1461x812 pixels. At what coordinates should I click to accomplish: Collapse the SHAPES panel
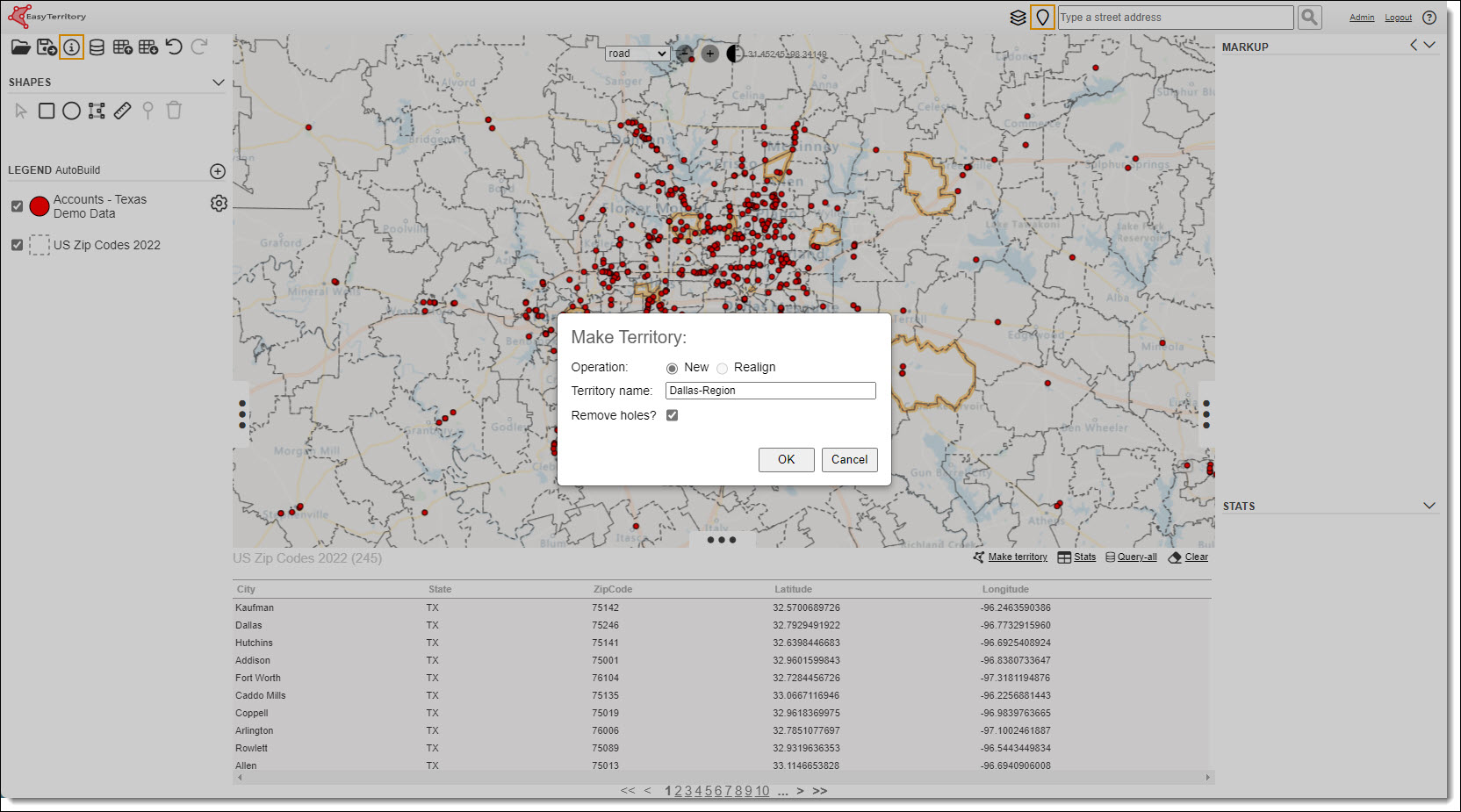[x=219, y=82]
